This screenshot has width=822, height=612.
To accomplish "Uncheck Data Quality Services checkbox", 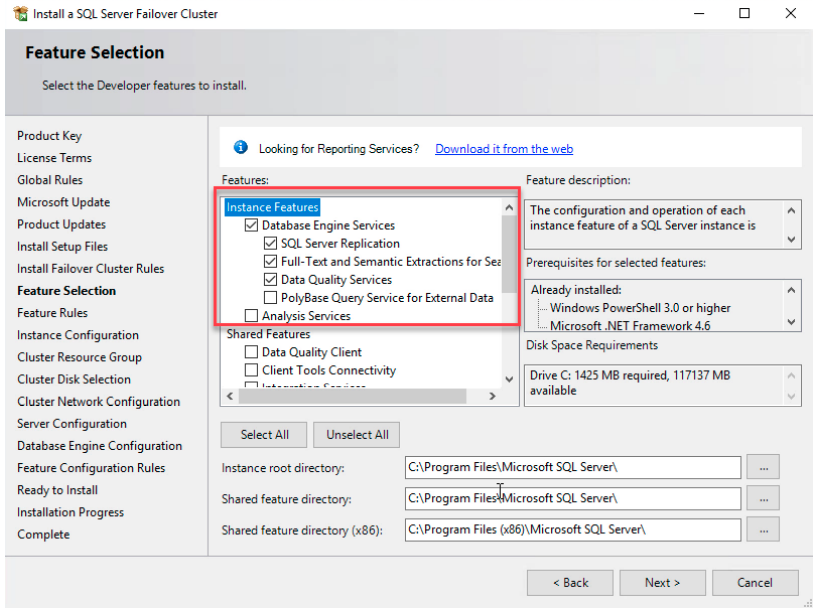I will tap(271, 280).
